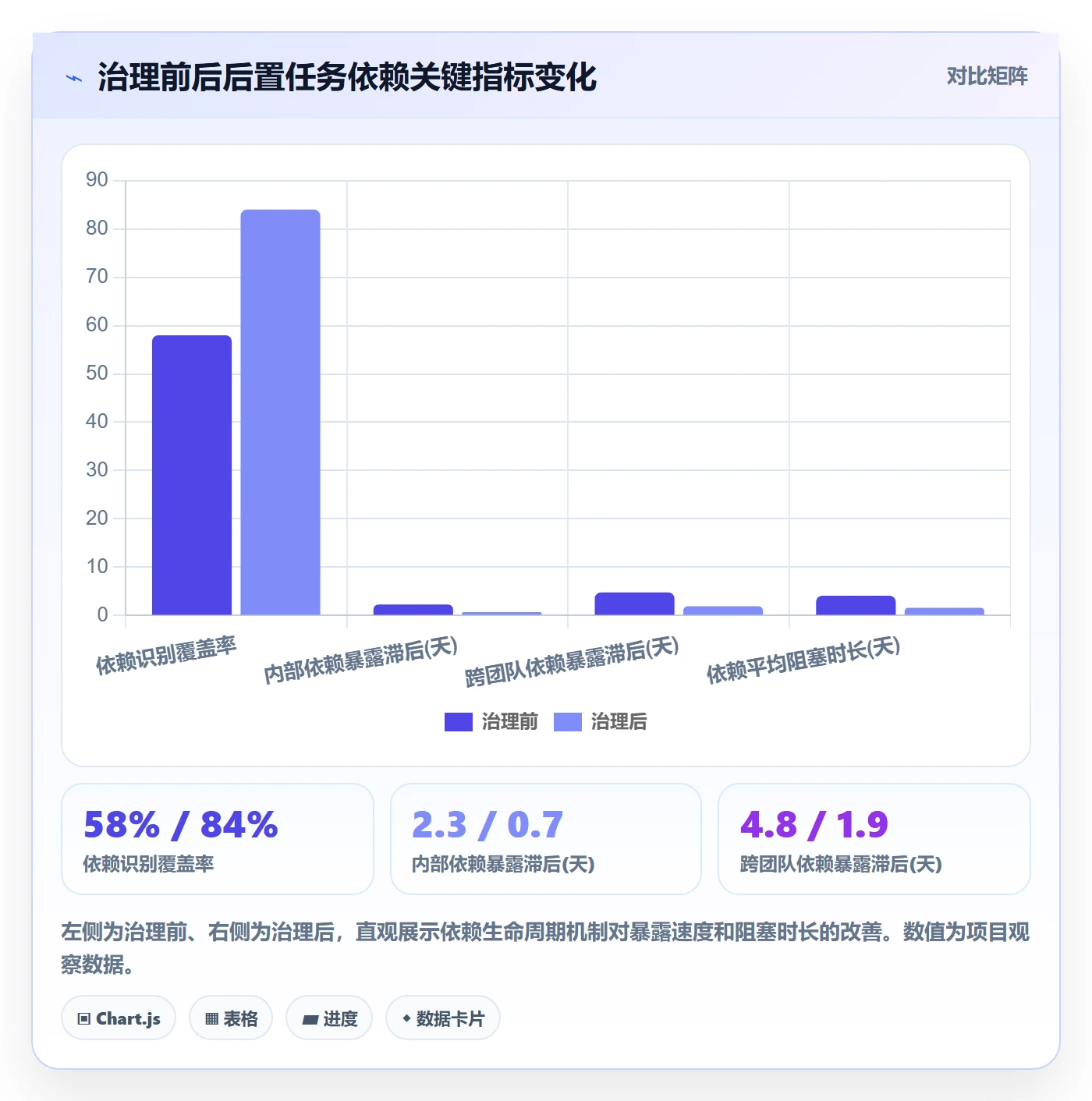Click the grid icon in 表格 chip
Viewport: 1092px width, 1101px height.
point(211,1019)
